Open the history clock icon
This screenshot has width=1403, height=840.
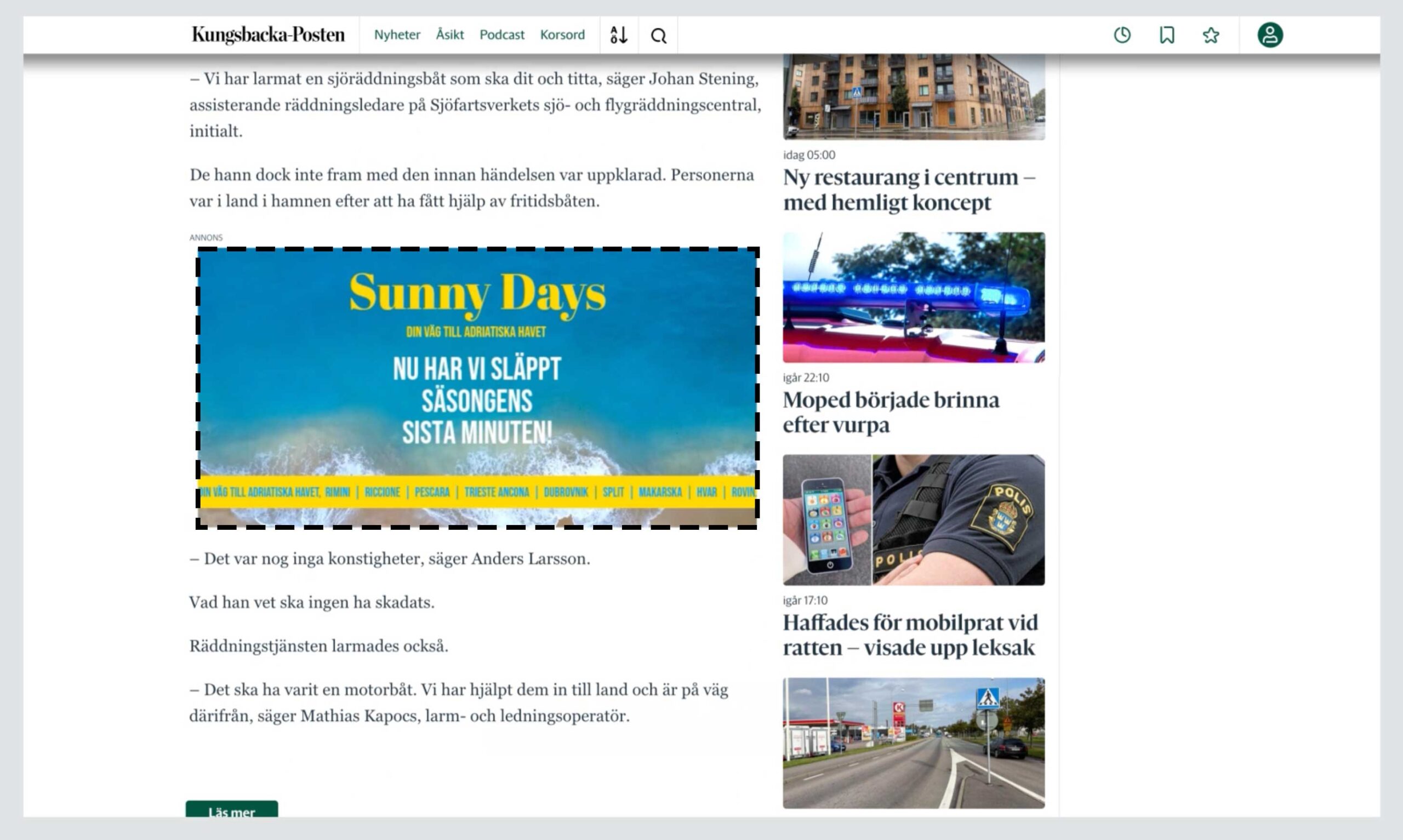pos(1122,35)
